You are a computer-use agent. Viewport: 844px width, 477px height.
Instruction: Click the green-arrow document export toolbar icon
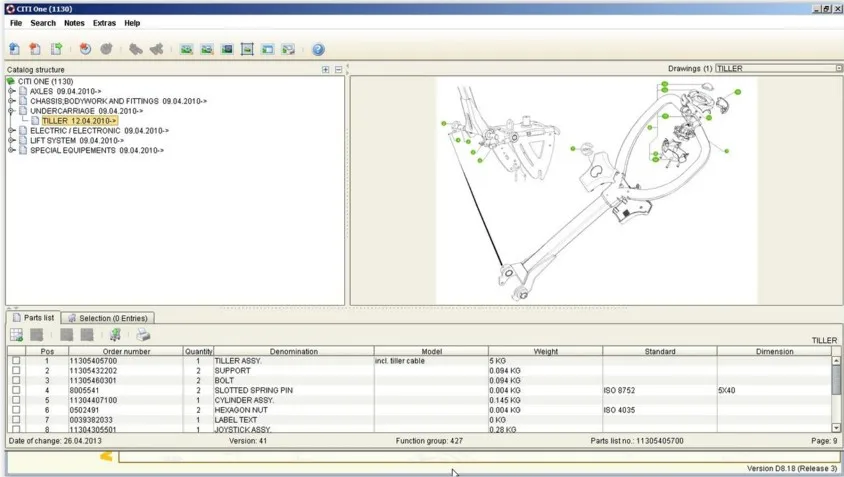(x=57, y=50)
